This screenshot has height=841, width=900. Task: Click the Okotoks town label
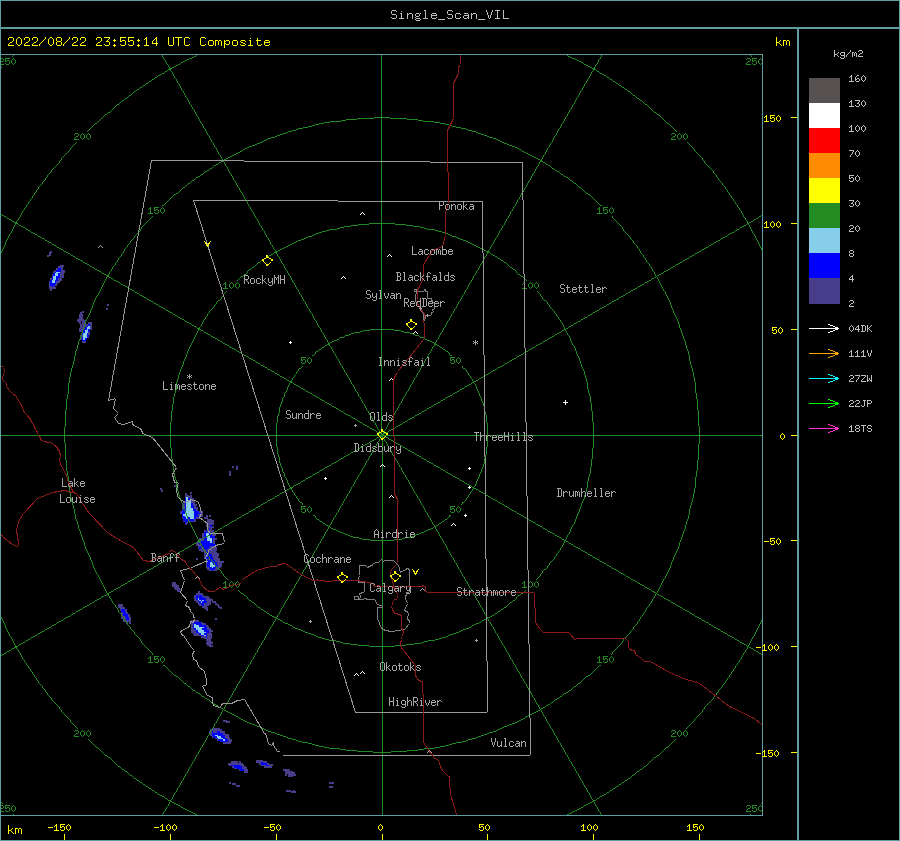(x=400, y=667)
